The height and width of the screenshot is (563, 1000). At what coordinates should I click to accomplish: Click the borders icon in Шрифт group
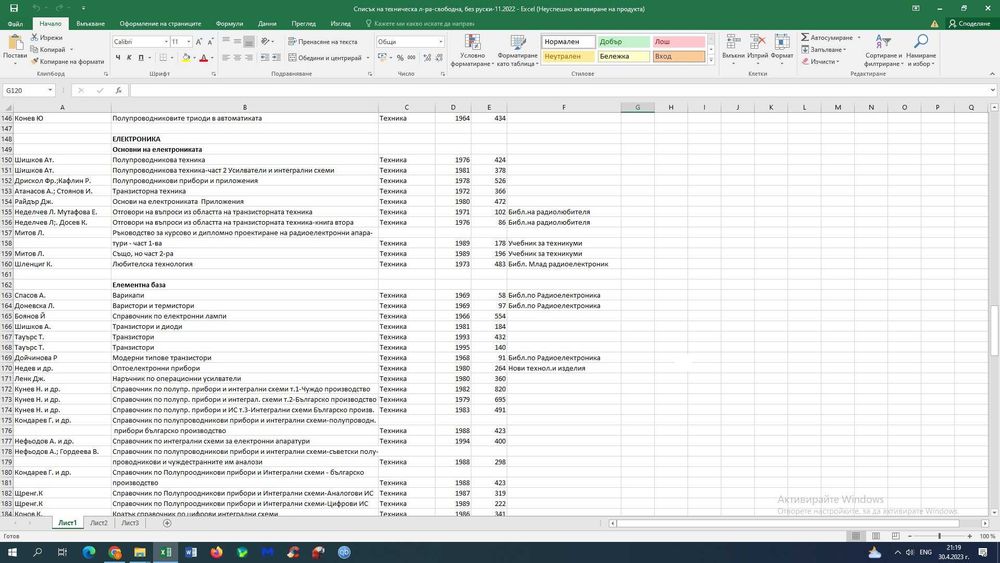tap(163, 57)
